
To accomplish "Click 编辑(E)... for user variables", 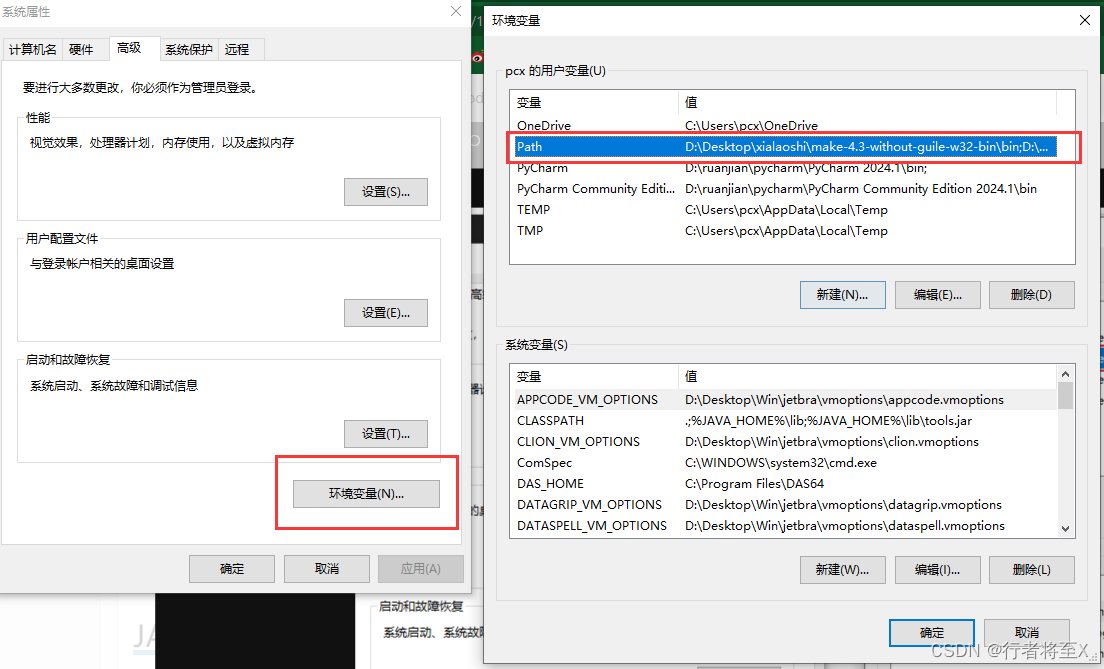I will [937, 295].
